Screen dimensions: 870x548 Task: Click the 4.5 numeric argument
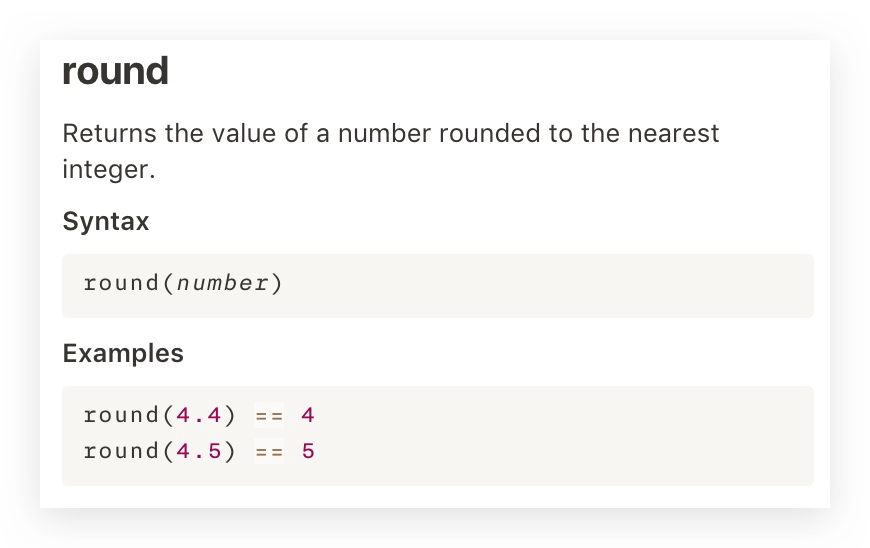tap(199, 451)
